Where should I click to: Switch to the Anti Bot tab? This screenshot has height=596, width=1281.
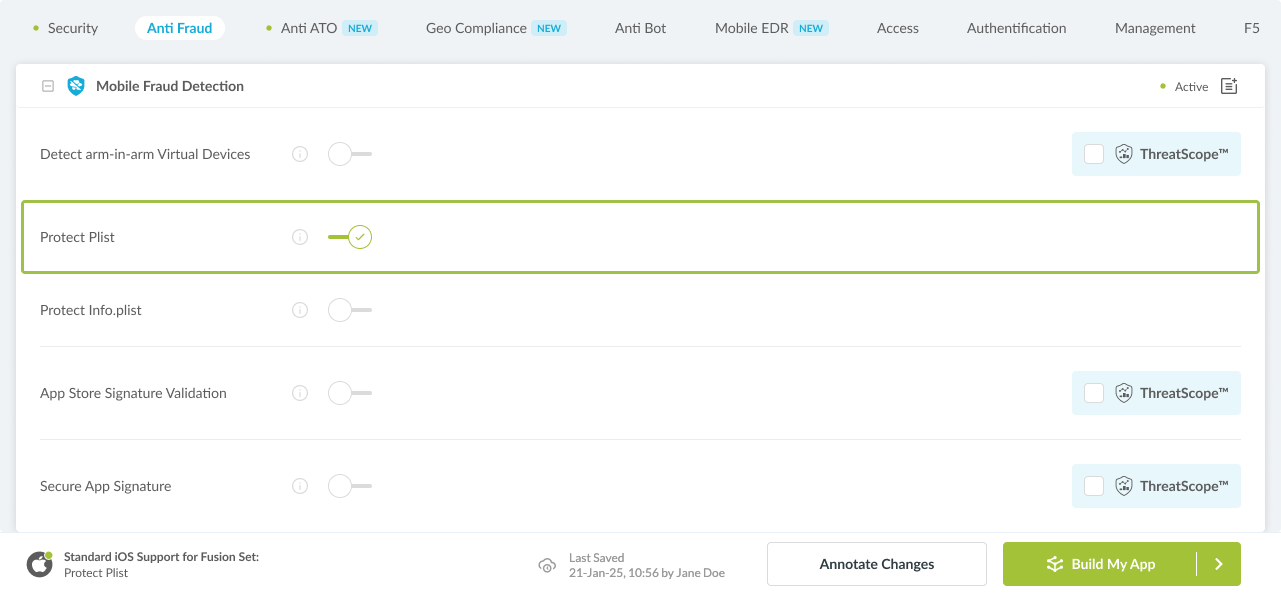(640, 28)
